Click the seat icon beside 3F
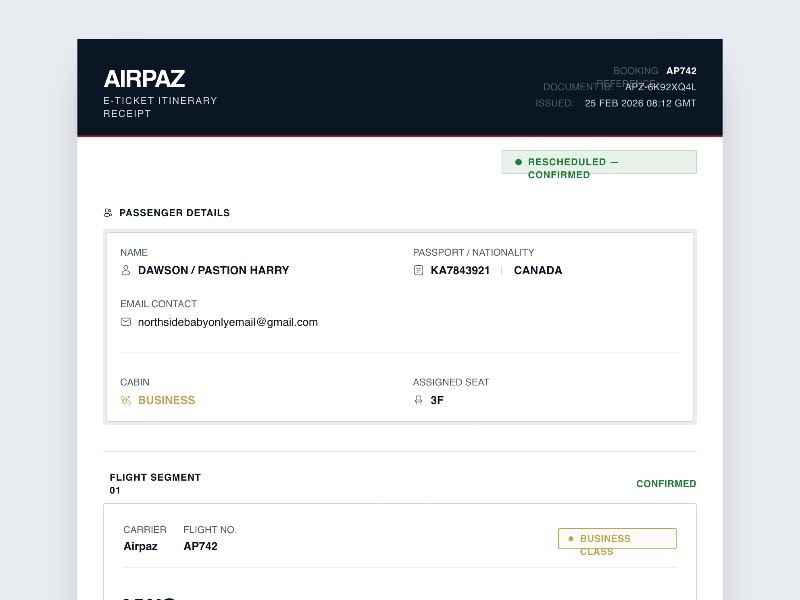The image size is (800, 600). click(x=419, y=400)
